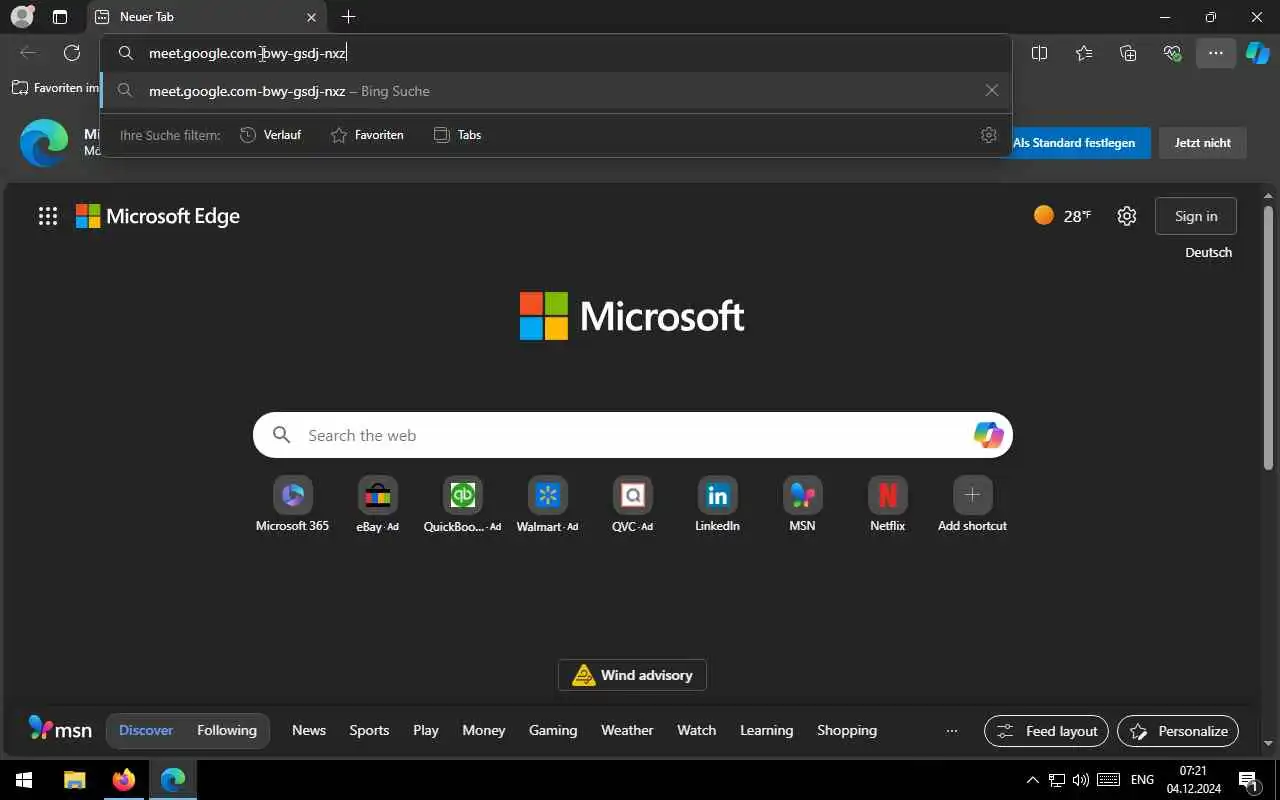Select the Neuer Tab tab

coord(206,17)
